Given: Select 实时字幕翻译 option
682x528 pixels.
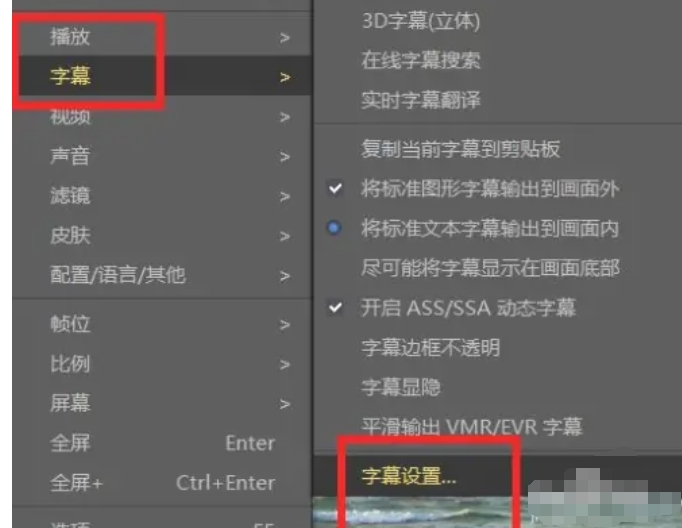Looking at the screenshot, I should click(498, 100).
